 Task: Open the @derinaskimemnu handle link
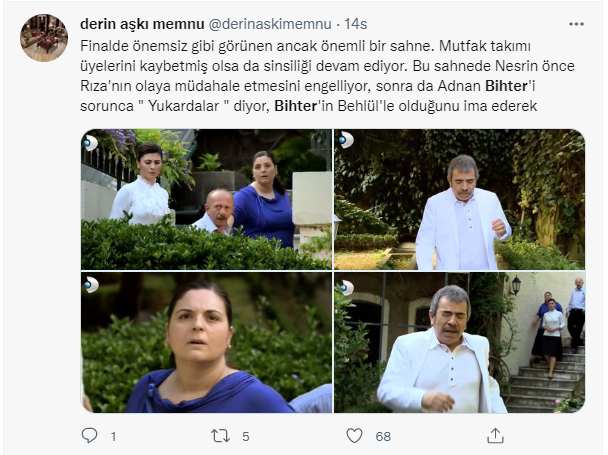coord(270,24)
